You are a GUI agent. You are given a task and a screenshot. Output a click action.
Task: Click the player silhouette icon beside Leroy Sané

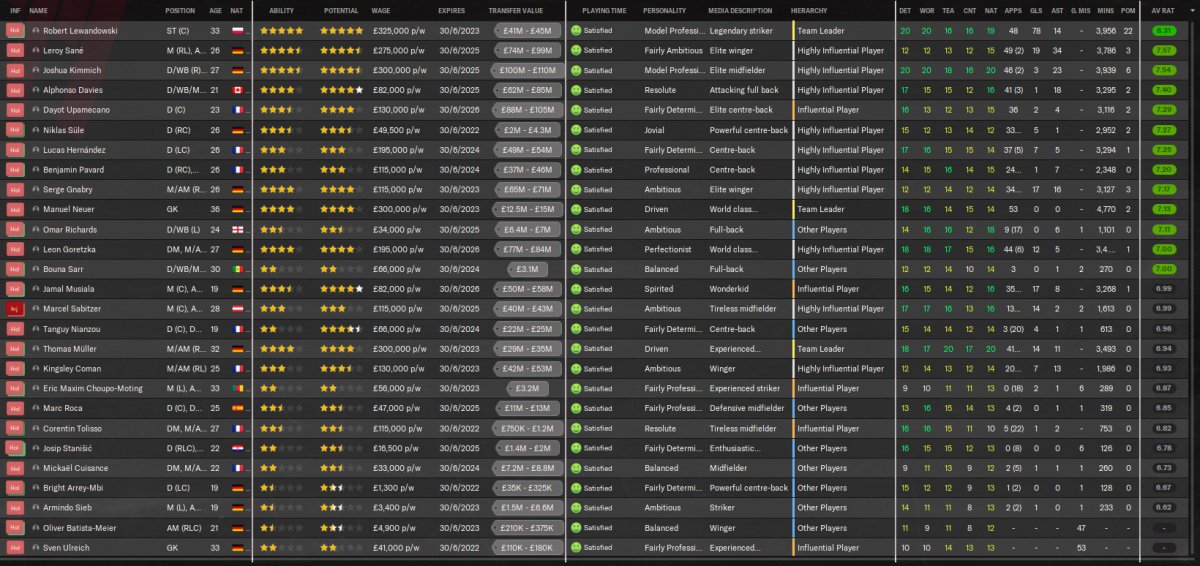(36, 51)
